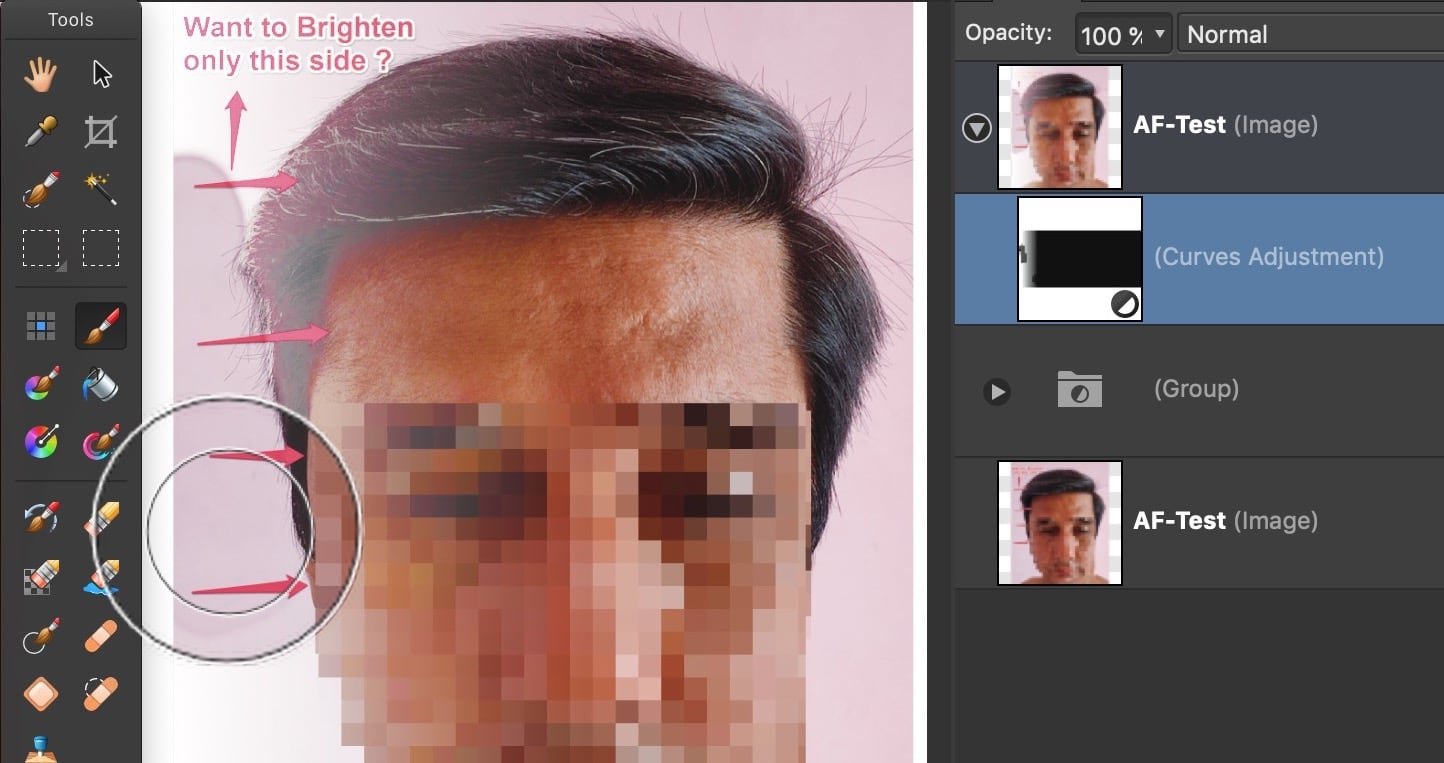This screenshot has width=1444, height=763.
Task: Select the Clone stamp tool
Action: point(41,748)
